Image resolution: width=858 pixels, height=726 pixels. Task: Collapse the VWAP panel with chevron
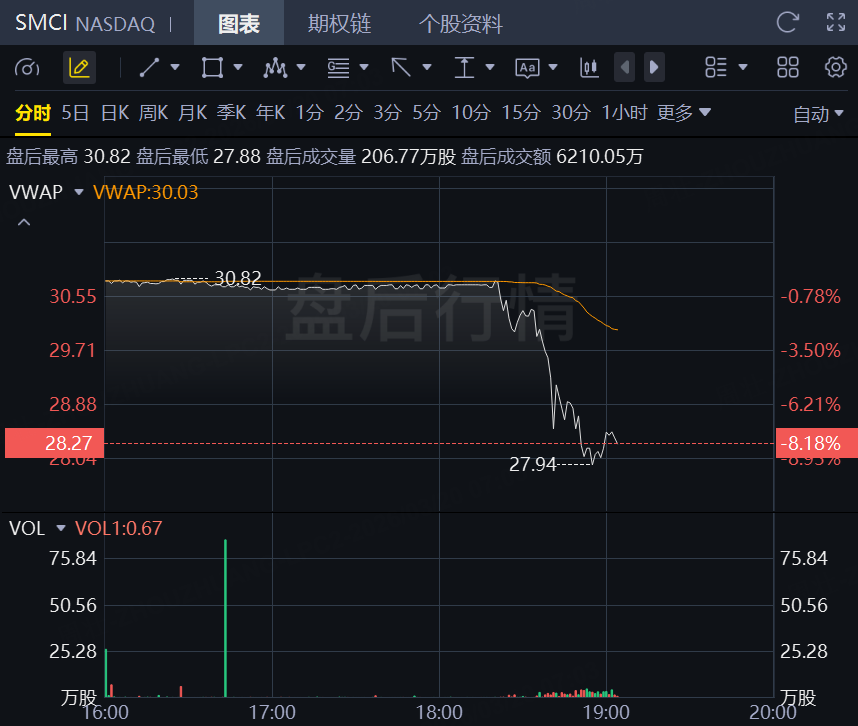[x=24, y=222]
